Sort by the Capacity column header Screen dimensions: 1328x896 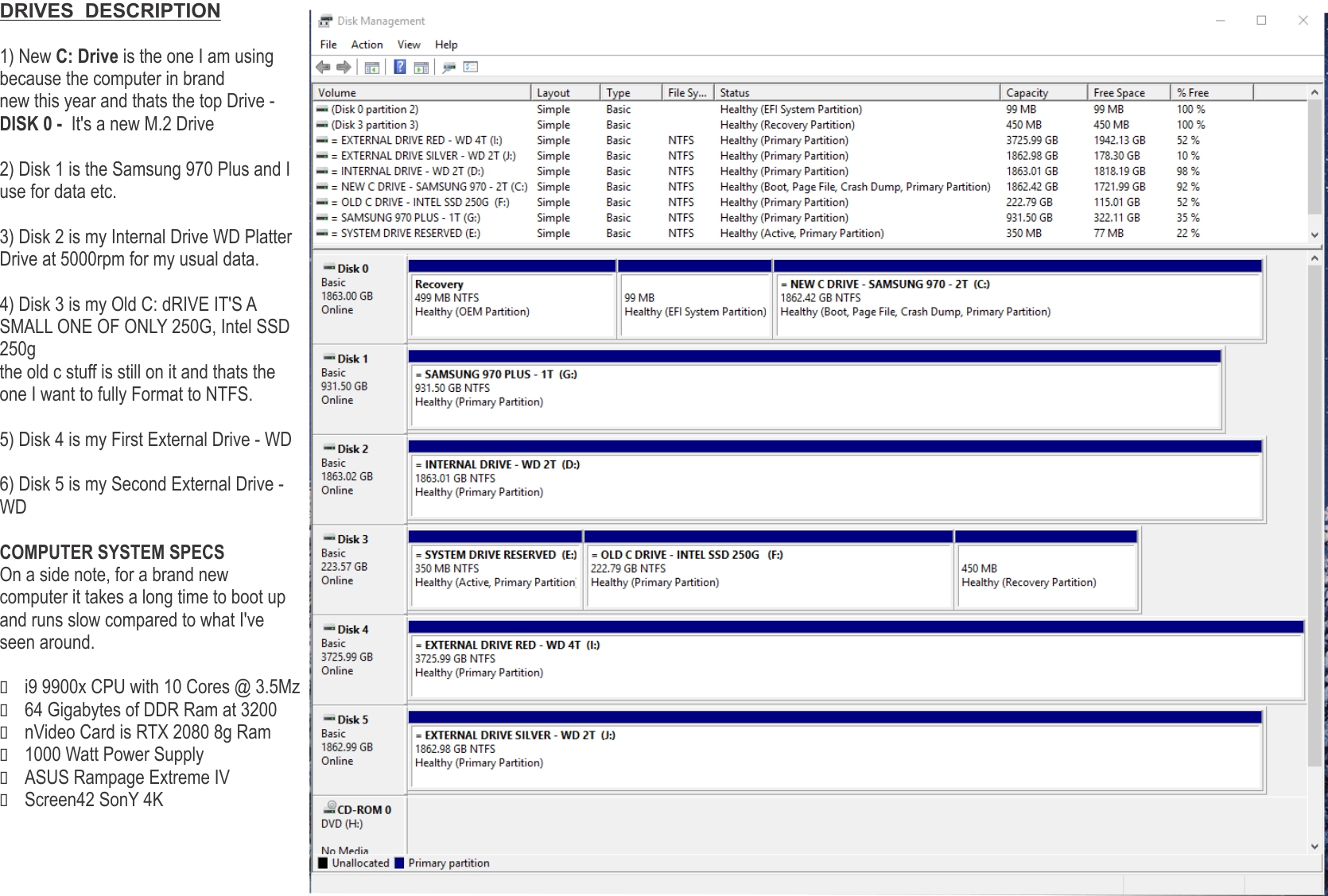click(1043, 93)
